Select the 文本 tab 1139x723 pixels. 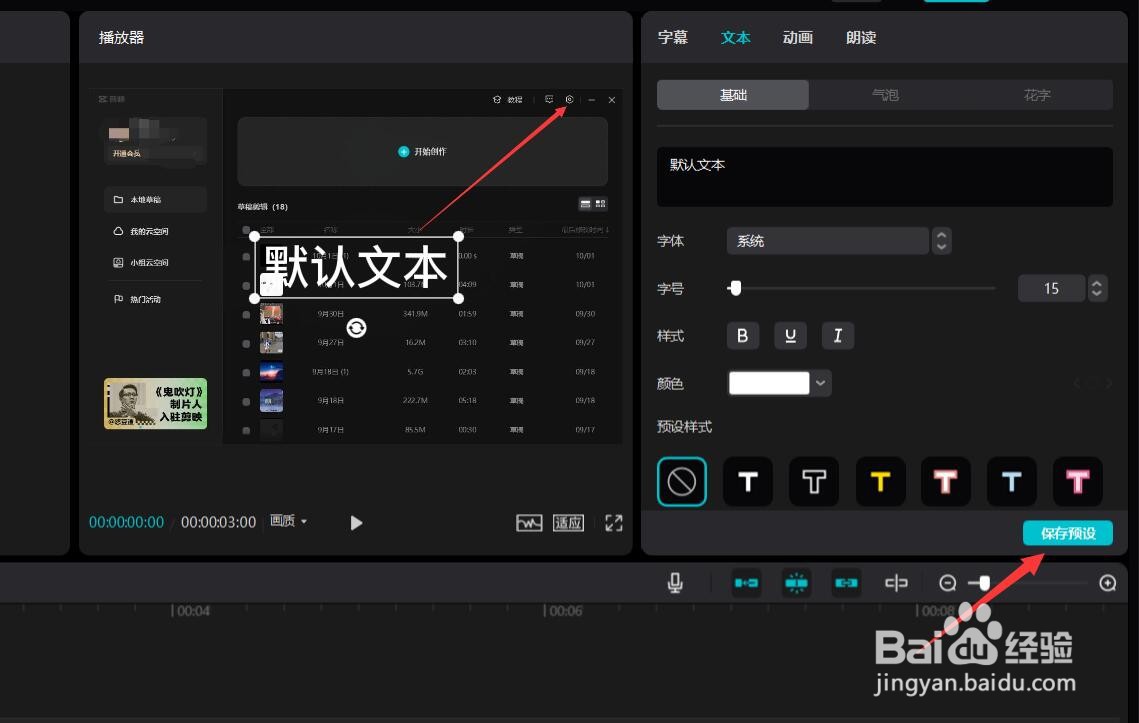pos(736,37)
